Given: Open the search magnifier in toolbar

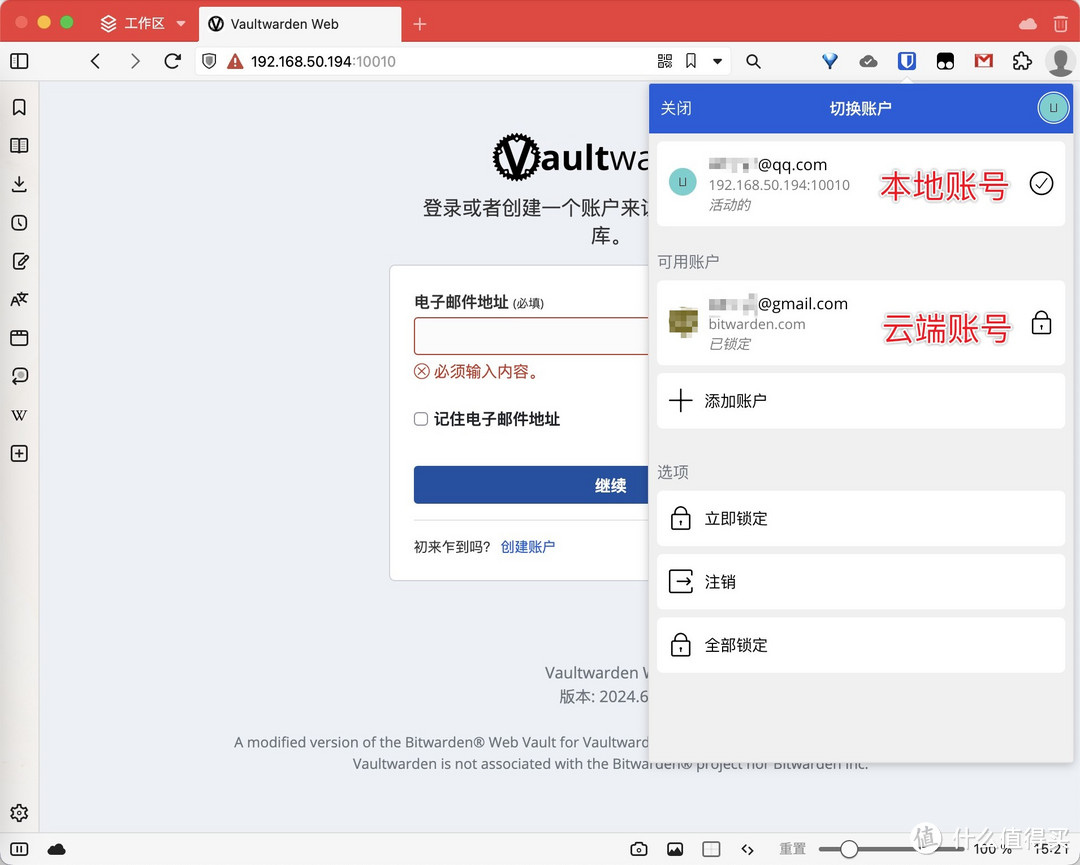Looking at the screenshot, I should click(754, 62).
